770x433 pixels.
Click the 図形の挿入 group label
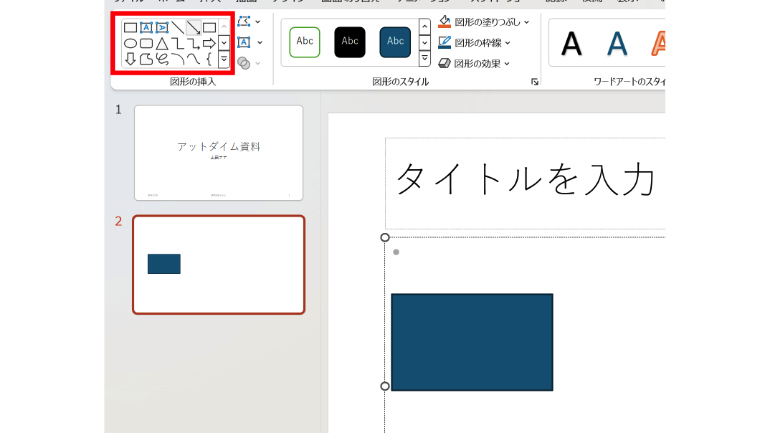(192, 81)
